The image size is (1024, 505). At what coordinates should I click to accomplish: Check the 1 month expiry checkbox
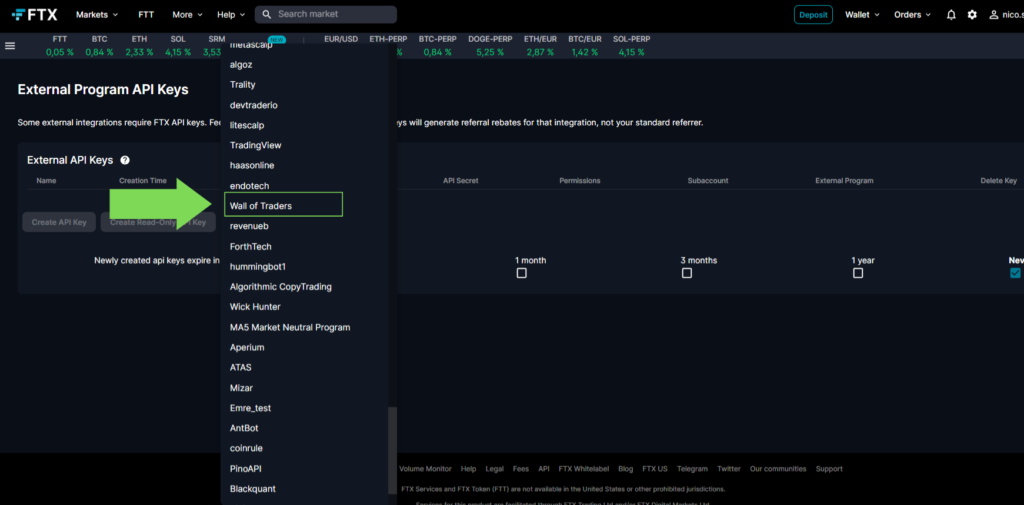point(521,273)
